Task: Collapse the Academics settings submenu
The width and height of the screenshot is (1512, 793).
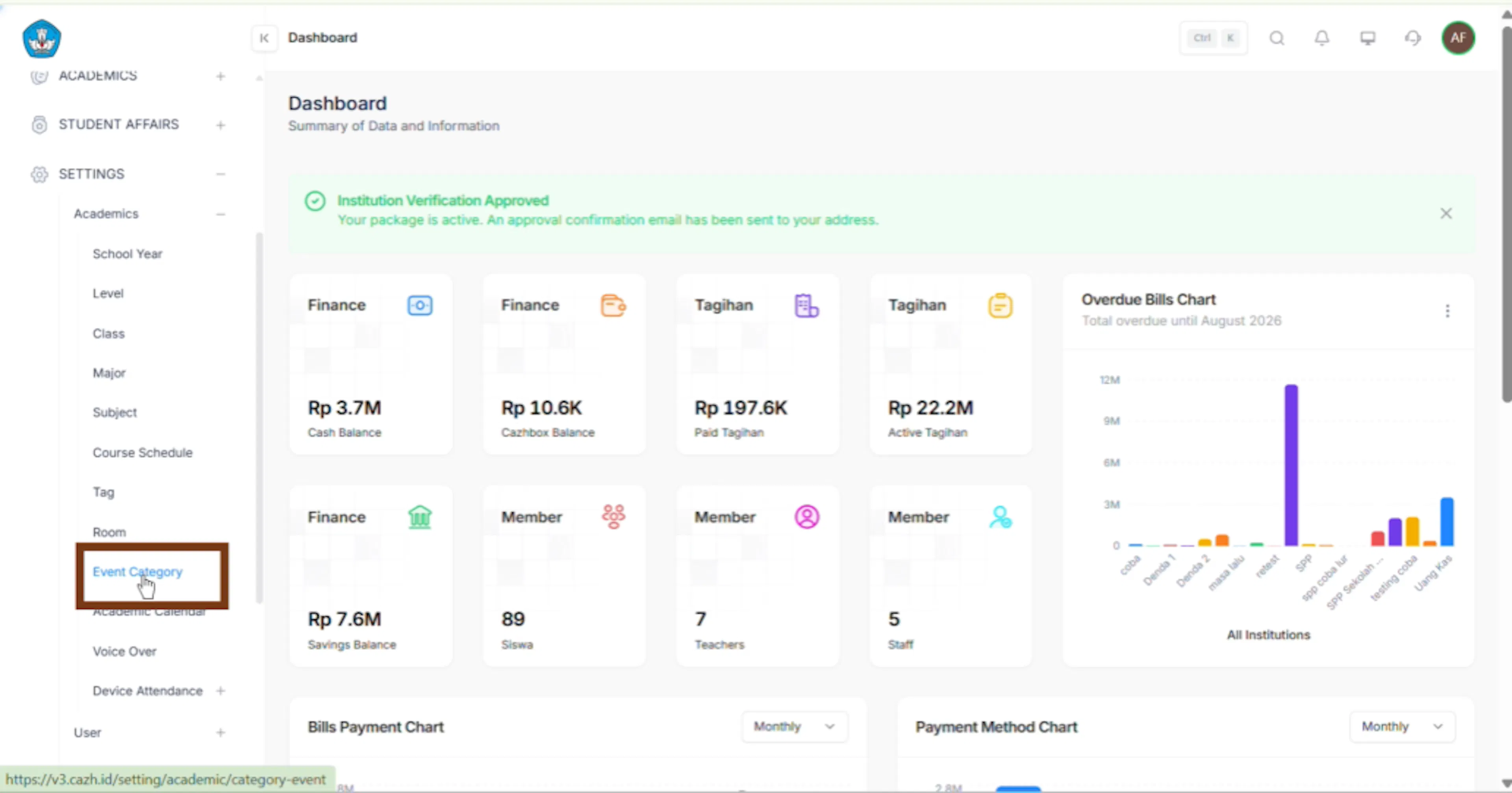Action: (220, 214)
